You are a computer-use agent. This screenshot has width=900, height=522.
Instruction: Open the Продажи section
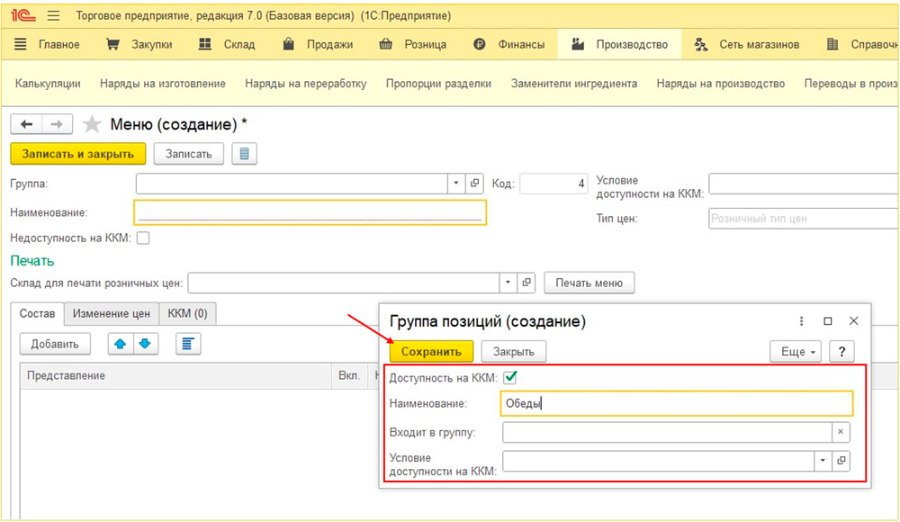(317, 44)
